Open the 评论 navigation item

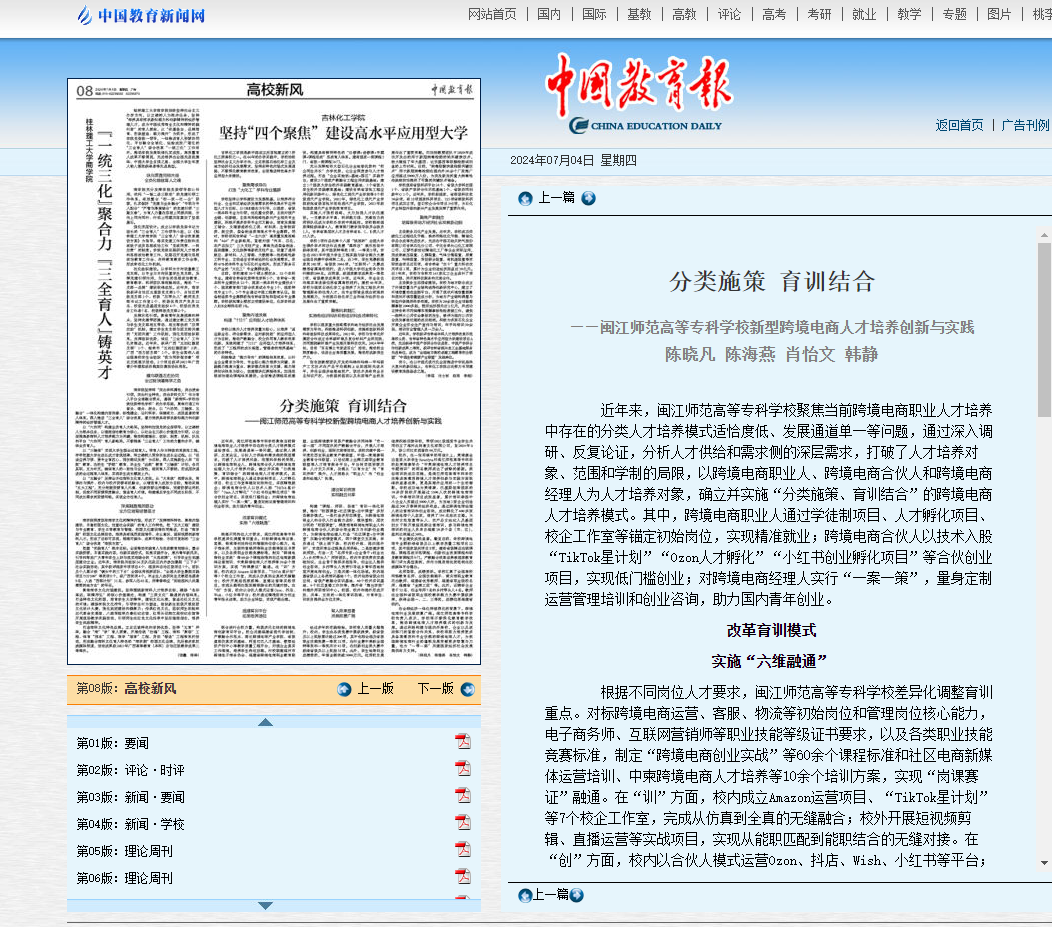click(729, 14)
